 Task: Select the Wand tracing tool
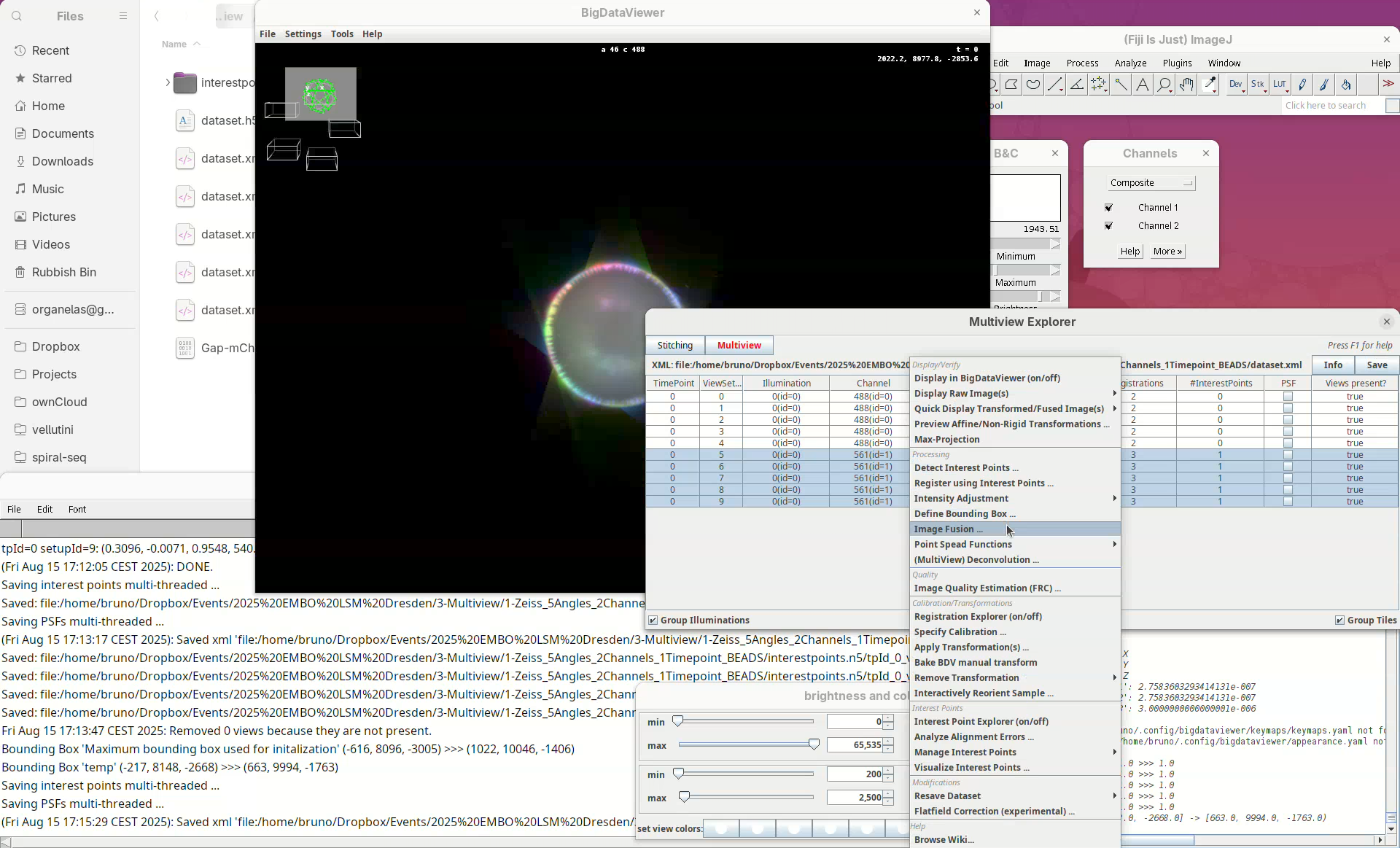(1121, 85)
